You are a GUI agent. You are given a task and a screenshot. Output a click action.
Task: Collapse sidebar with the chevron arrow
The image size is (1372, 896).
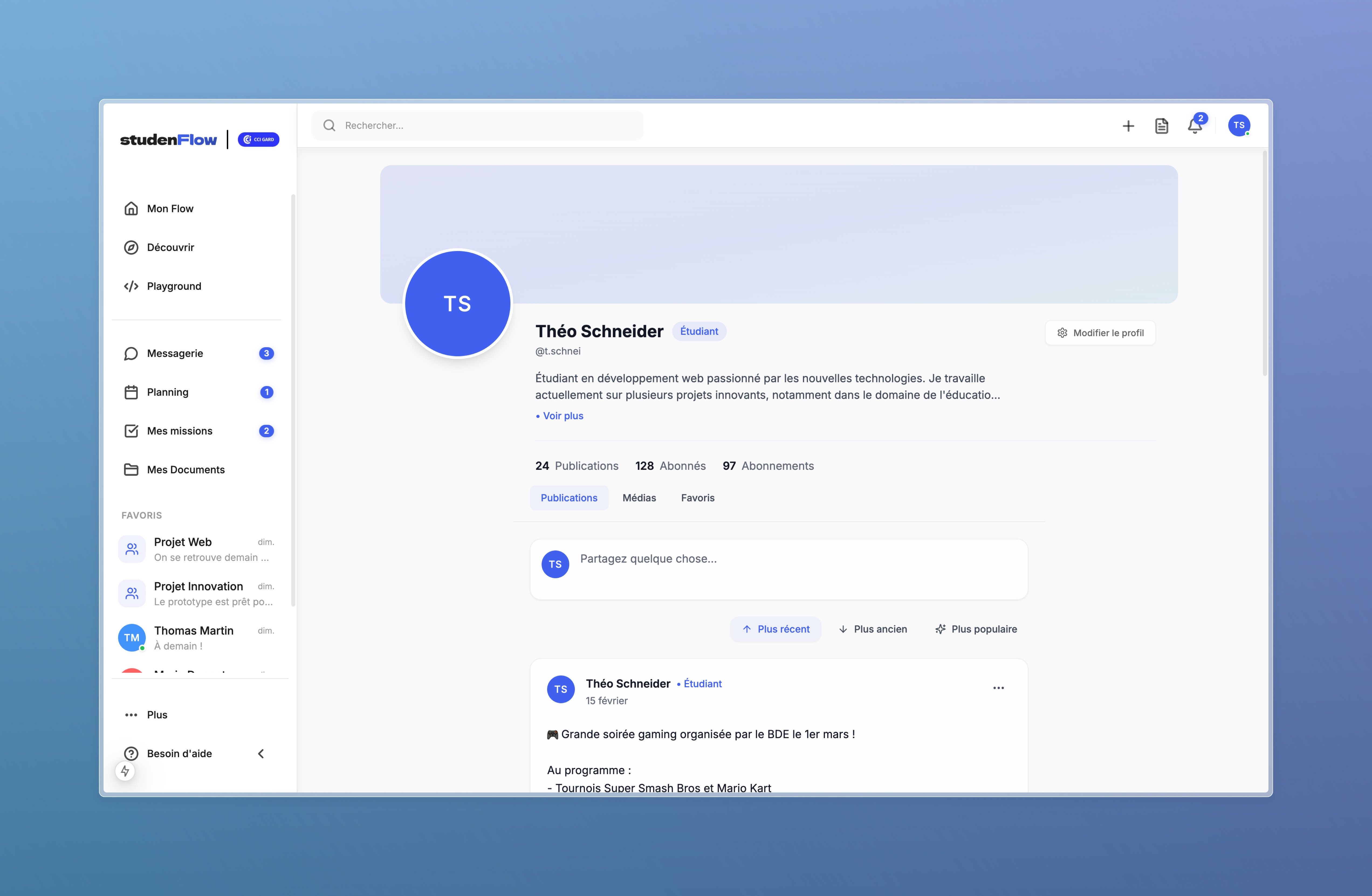(x=261, y=754)
